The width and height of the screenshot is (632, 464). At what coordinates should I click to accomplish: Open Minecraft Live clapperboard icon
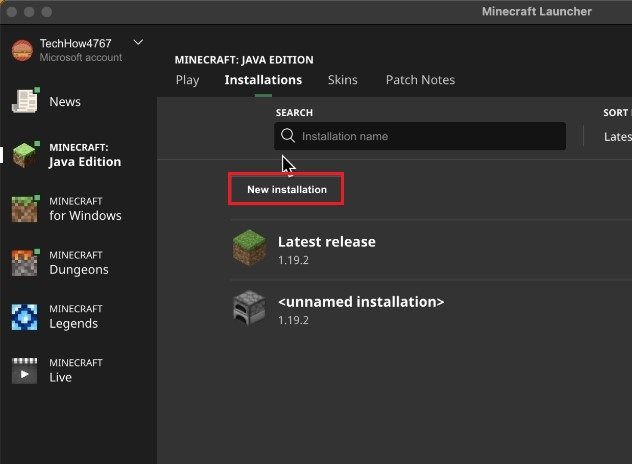(x=24, y=371)
